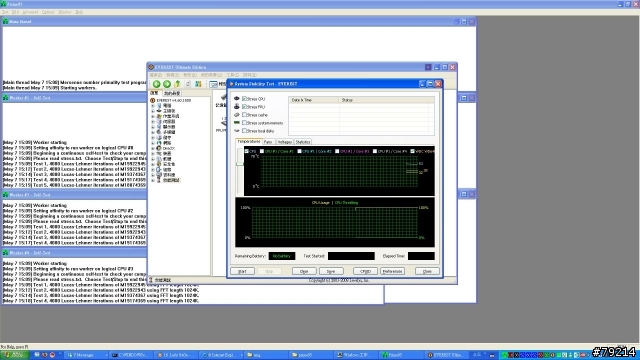Click the EVEREST Ultimate Edition title bar icon
Image resolution: width=640 pixels, height=360 pixels.
151,67
